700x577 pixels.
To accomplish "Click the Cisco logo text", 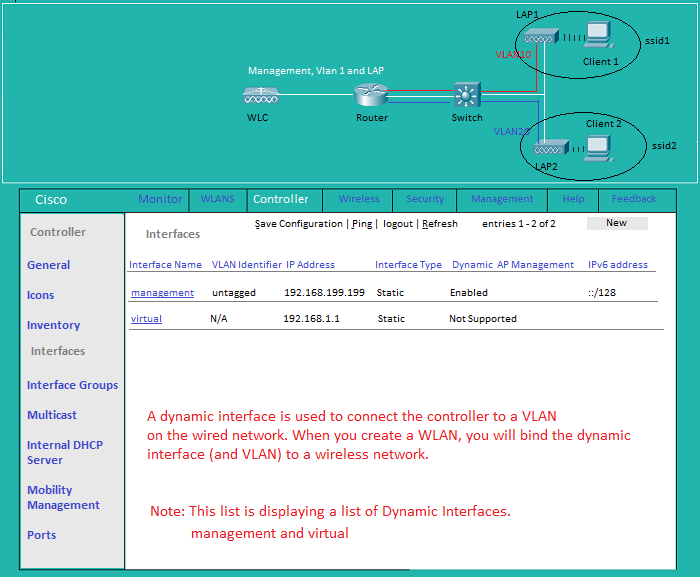I will click(51, 200).
